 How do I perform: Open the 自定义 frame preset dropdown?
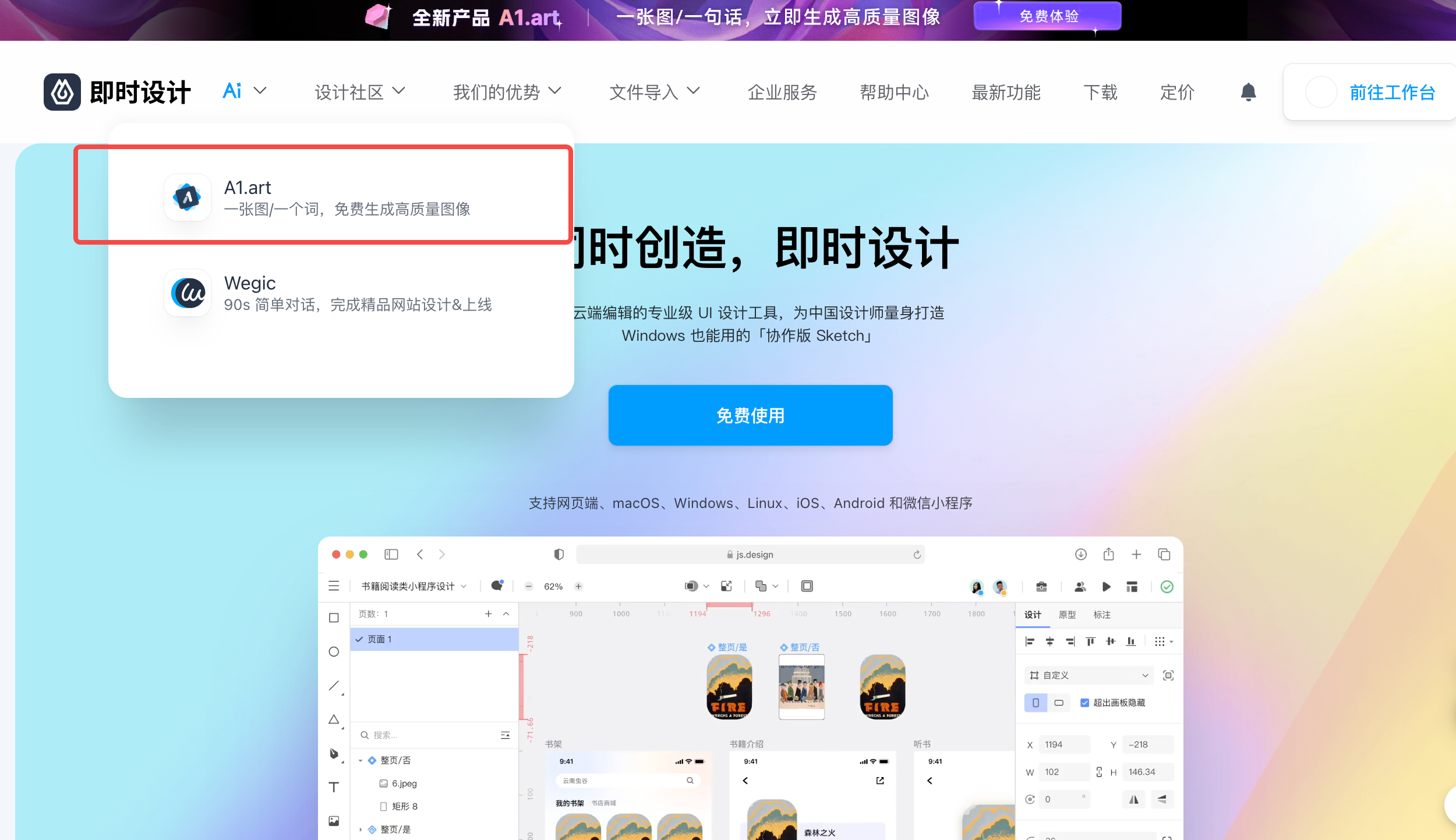(x=1088, y=675)
